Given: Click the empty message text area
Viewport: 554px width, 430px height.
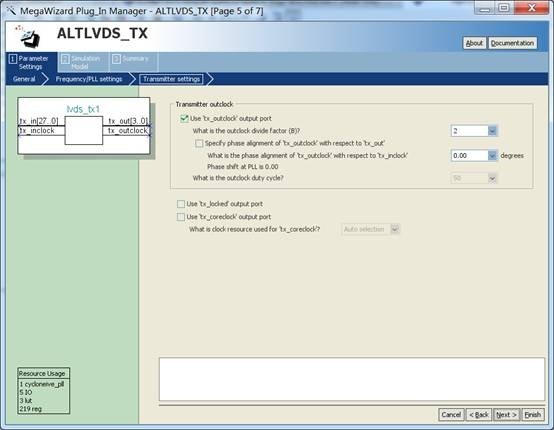Looking at the screenshot, I should click(352, 379).
